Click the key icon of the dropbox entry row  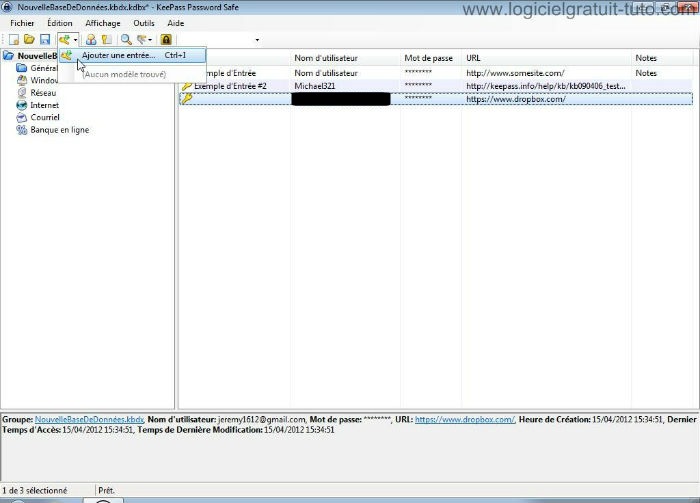(187, 99)
